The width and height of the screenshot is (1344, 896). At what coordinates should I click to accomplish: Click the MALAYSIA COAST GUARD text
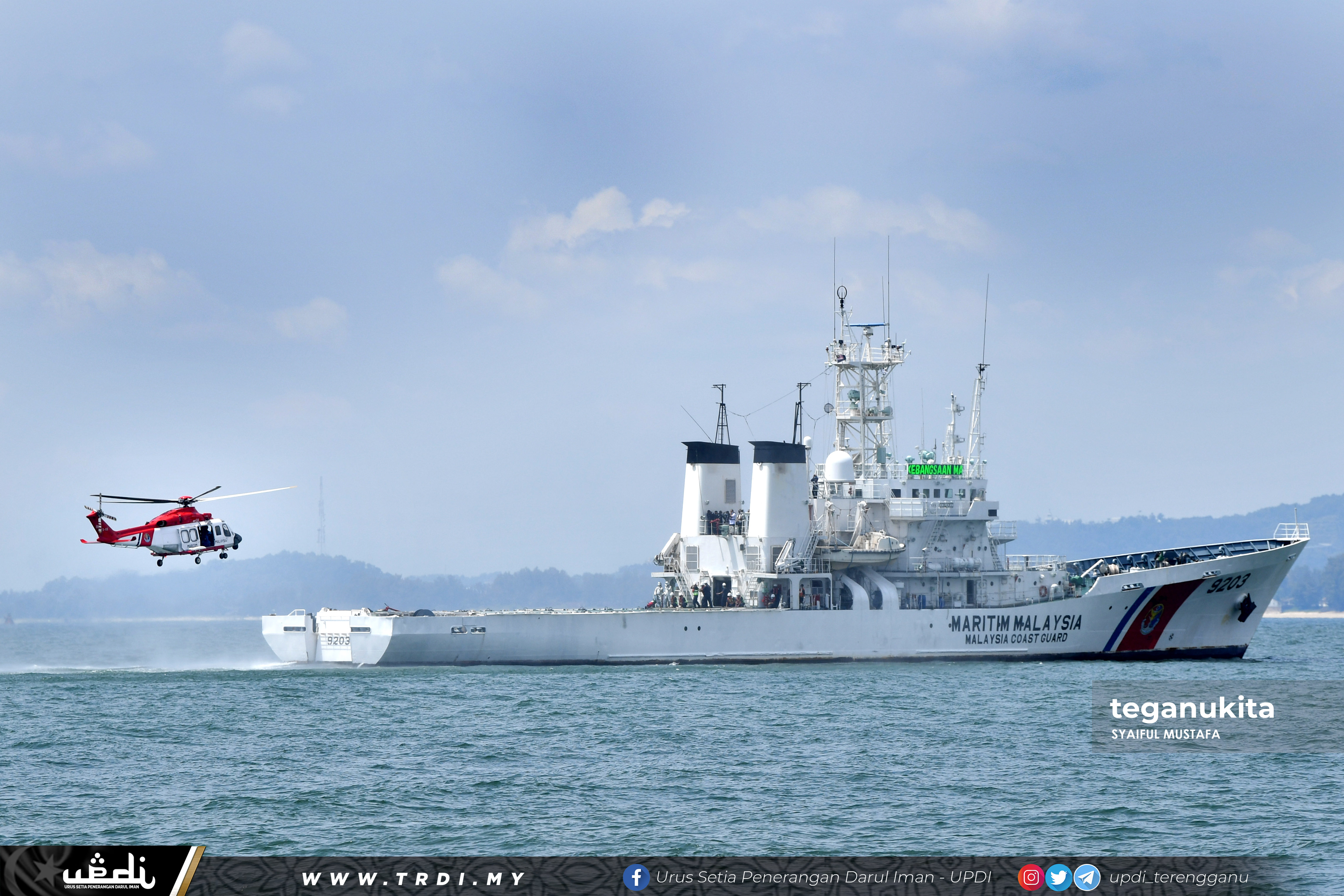[x=1016, y=638]
